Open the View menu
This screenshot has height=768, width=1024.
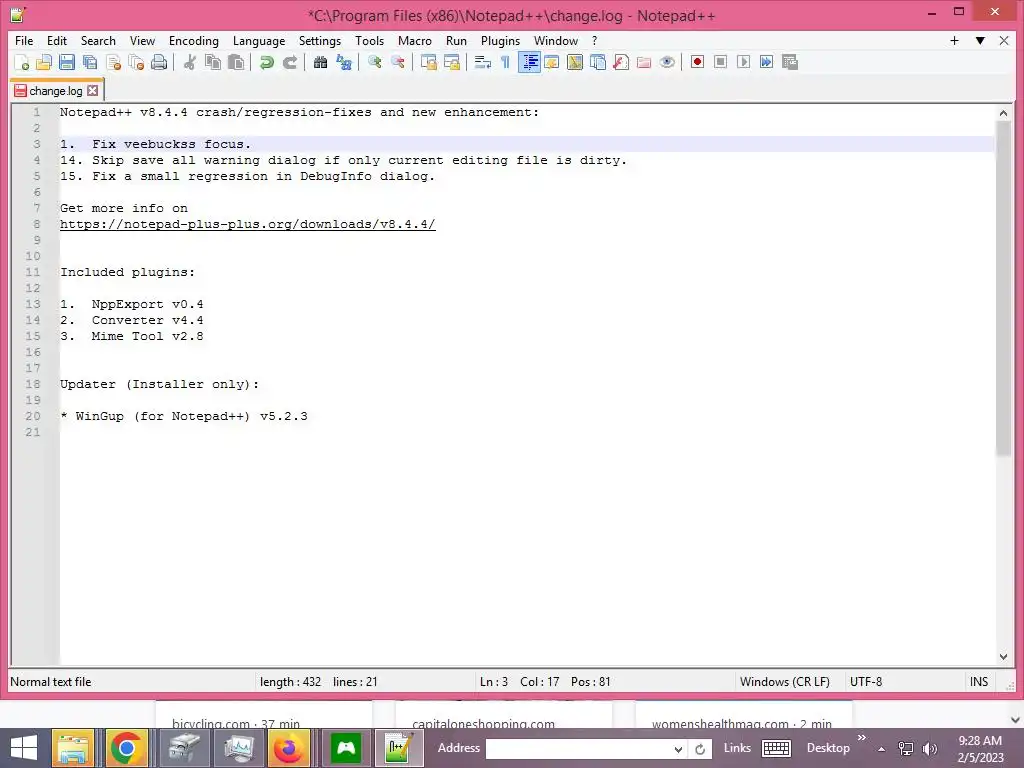[142, 40]
